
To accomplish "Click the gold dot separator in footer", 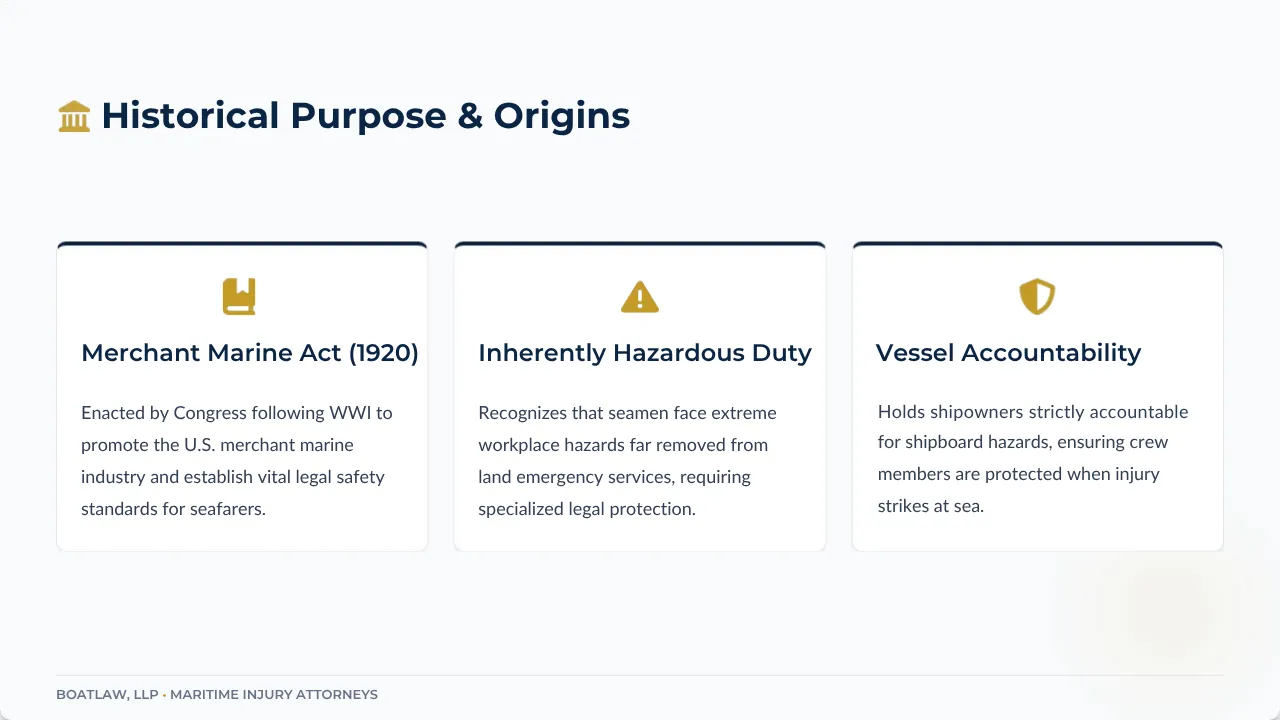I will click(165, 694).
